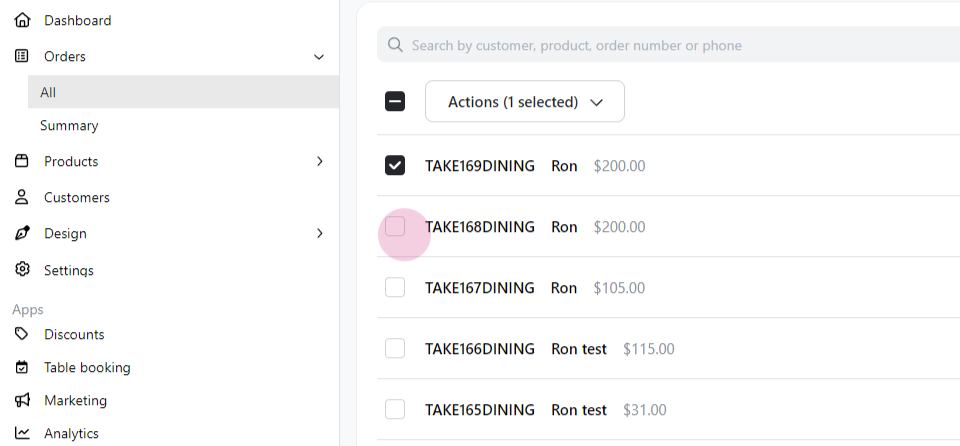Click the Discounts tag icon
Viewport: 960px width, 446px height.
[21, 334]
